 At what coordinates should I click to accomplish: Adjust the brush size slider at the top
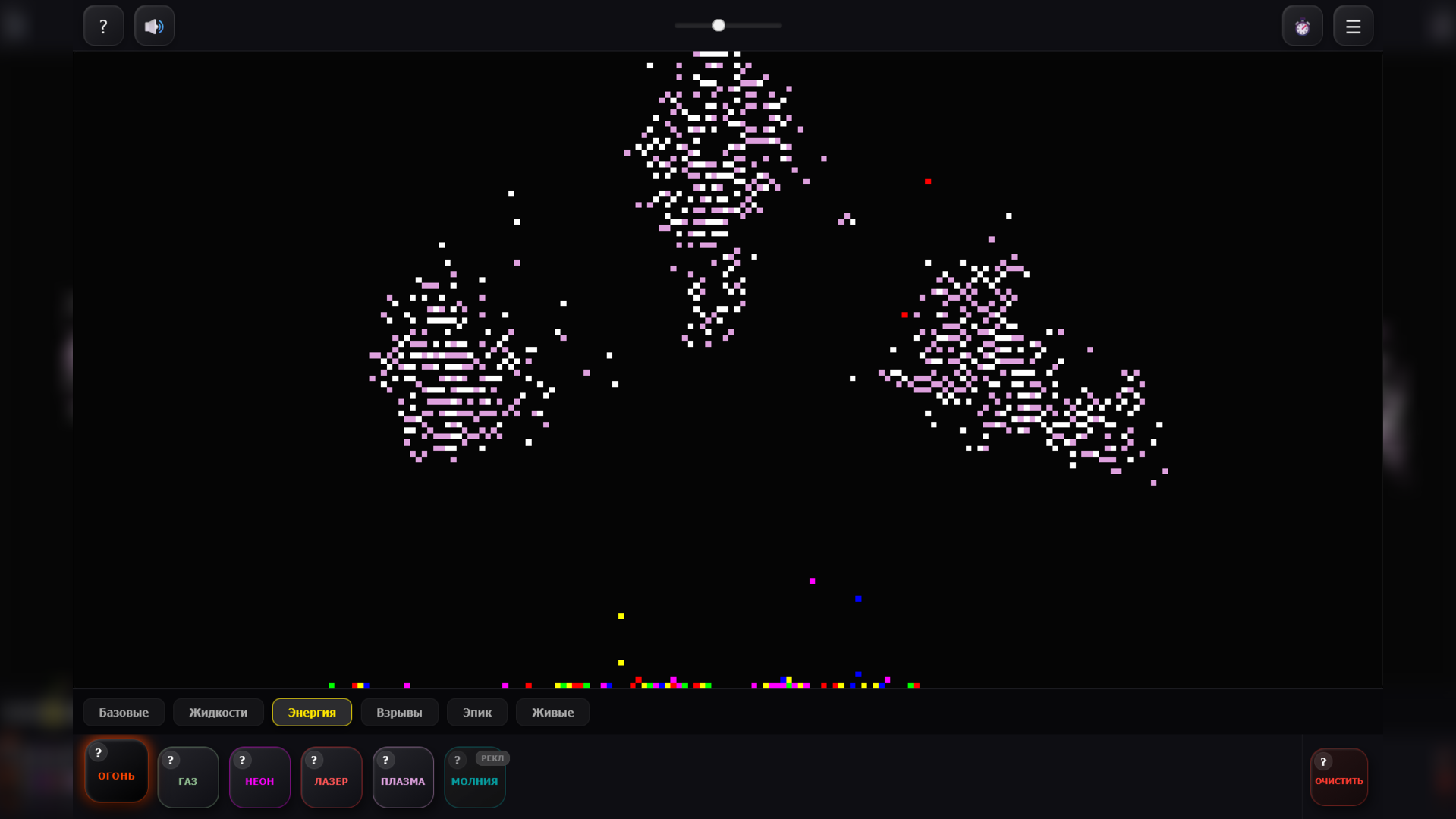(718, 25)
